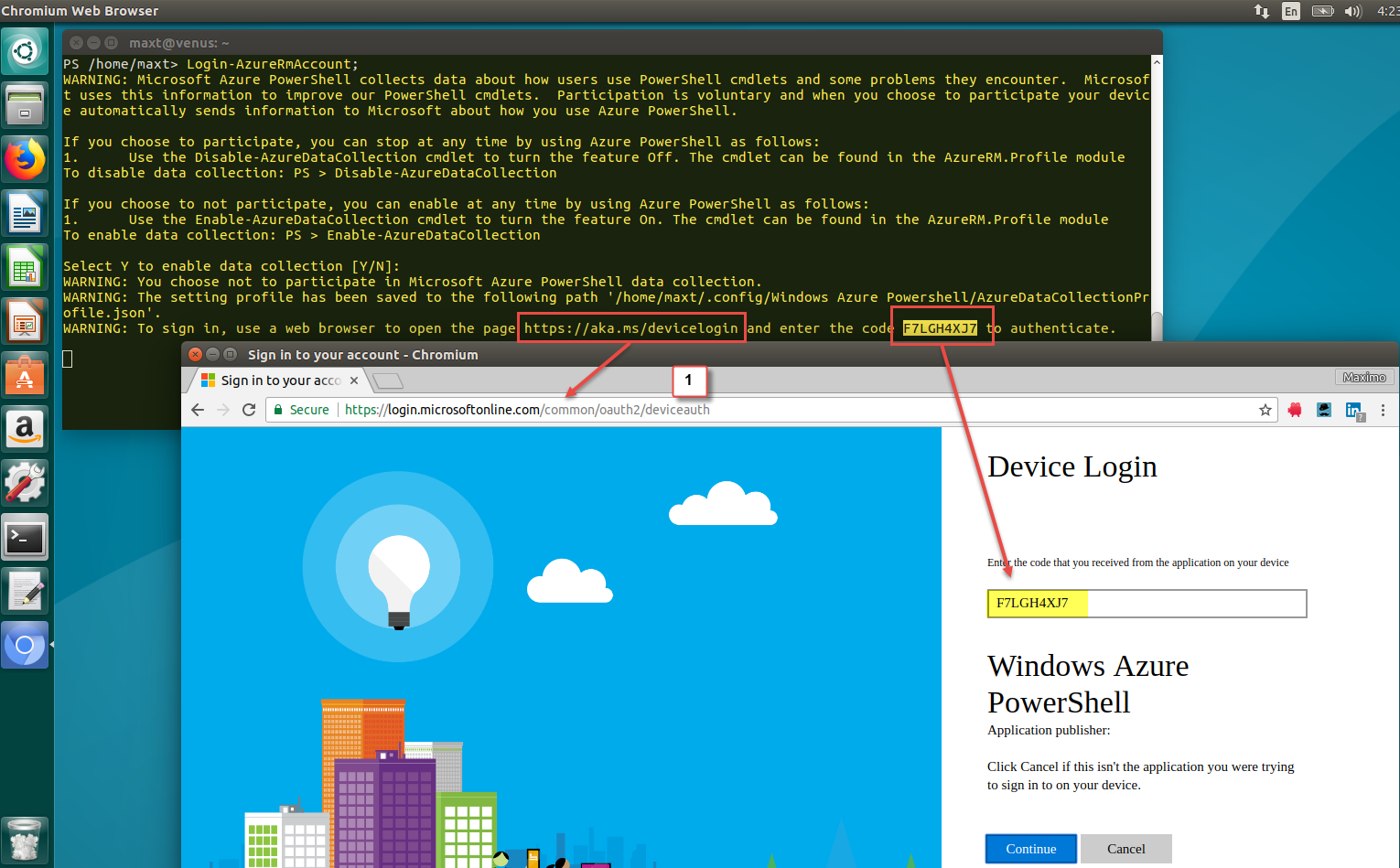The width and height of the screenshot is (1400, 868).
Task: Bookmark this page with the star icon
Action: pyautogui.click(x=1265, y=410)
